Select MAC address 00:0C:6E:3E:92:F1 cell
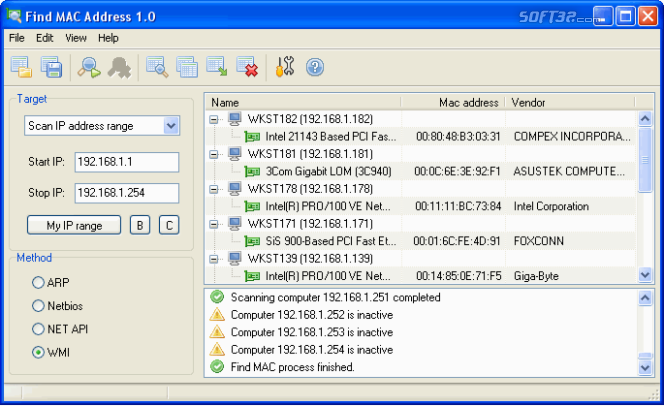This screenshot has width=664, height=406. pos(457,171)
